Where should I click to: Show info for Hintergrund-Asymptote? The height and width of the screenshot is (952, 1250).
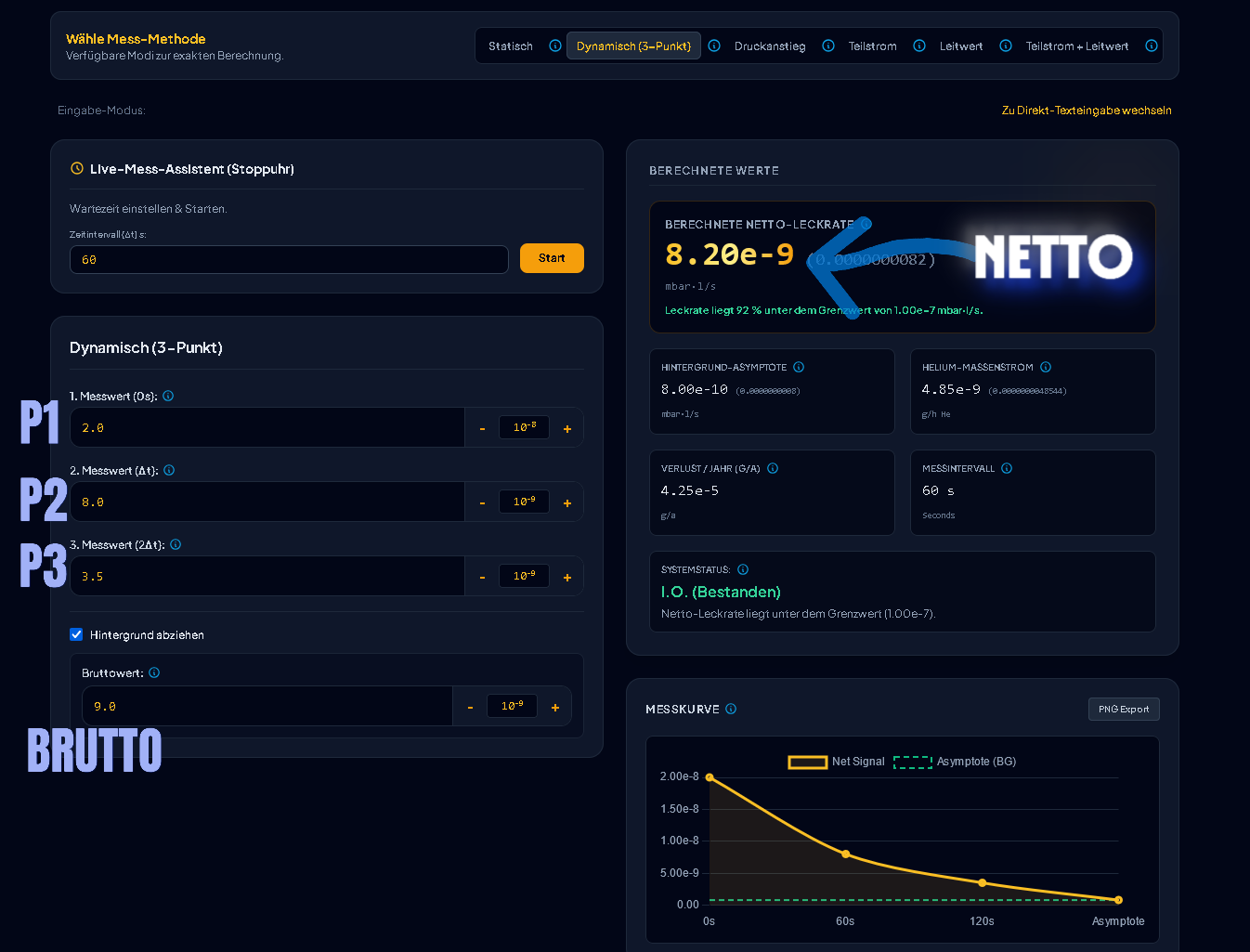point(799,367)
